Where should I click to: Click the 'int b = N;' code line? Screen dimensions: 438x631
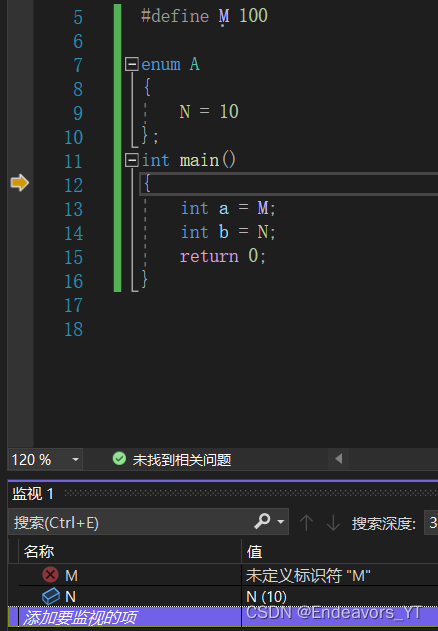pos(228,232)
